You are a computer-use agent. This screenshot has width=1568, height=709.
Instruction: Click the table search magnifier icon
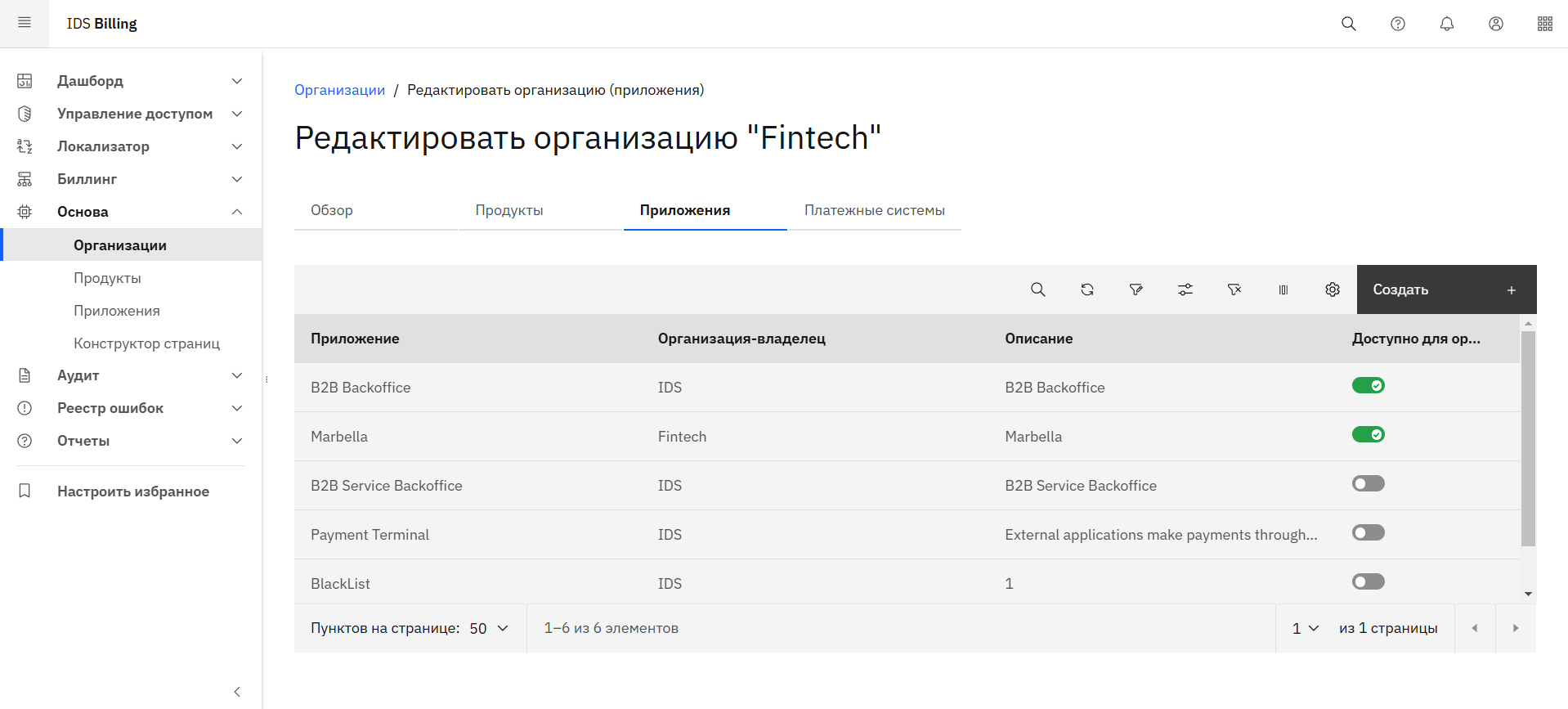pyautogui.click(x=1037, y=289)
